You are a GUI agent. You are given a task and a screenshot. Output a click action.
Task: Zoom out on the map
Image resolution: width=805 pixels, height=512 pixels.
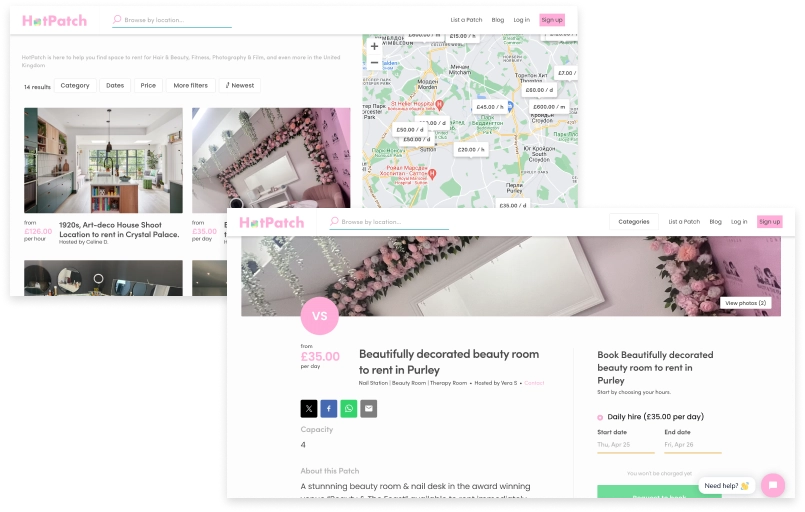point(374,63)
